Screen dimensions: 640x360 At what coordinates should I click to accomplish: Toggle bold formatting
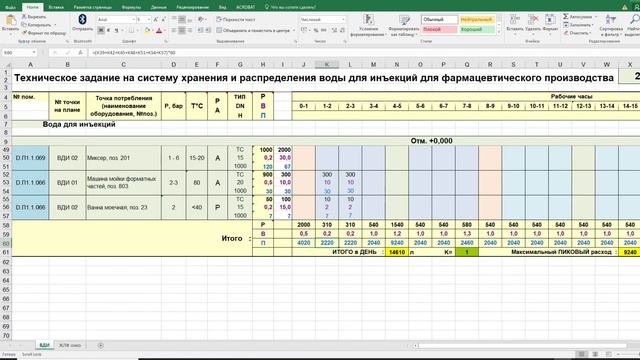click(101, 31)
